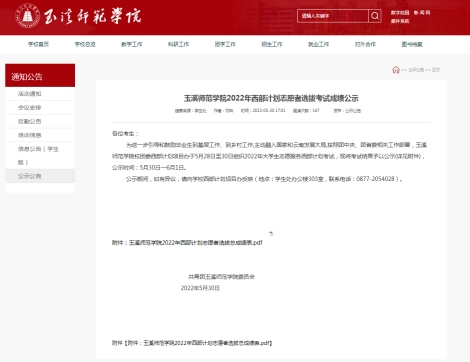Click the signature 共青团玉溪师范学院委员会
This screenshot has height=362, width=470.
click(222, 277)
